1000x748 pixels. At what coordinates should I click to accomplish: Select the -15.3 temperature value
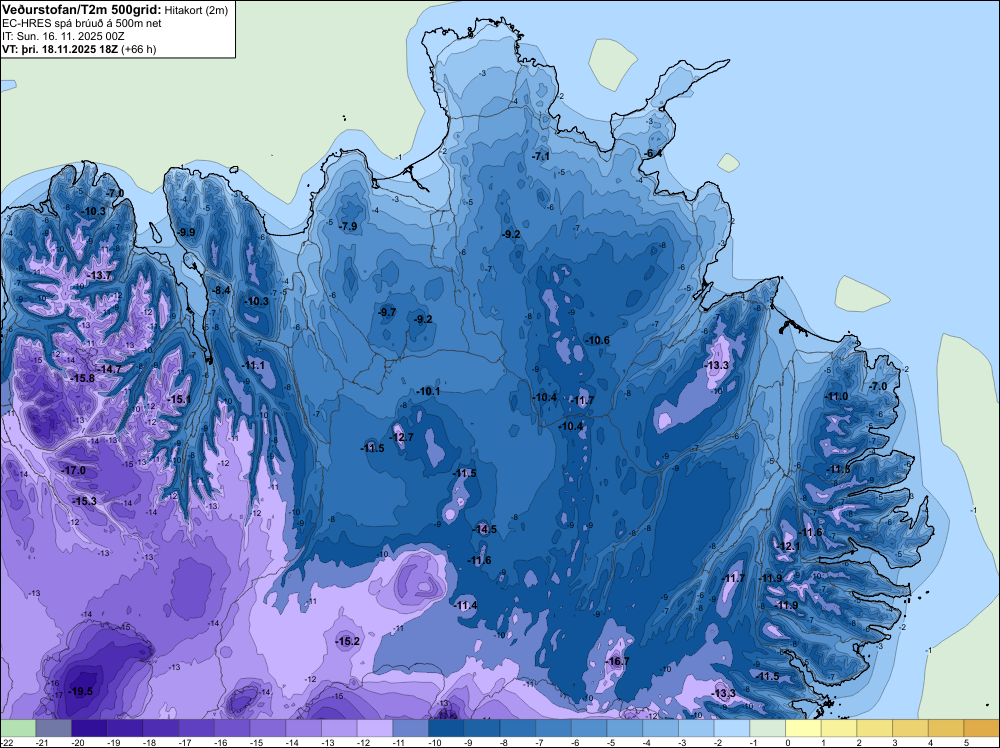click(x=84, y=501)
